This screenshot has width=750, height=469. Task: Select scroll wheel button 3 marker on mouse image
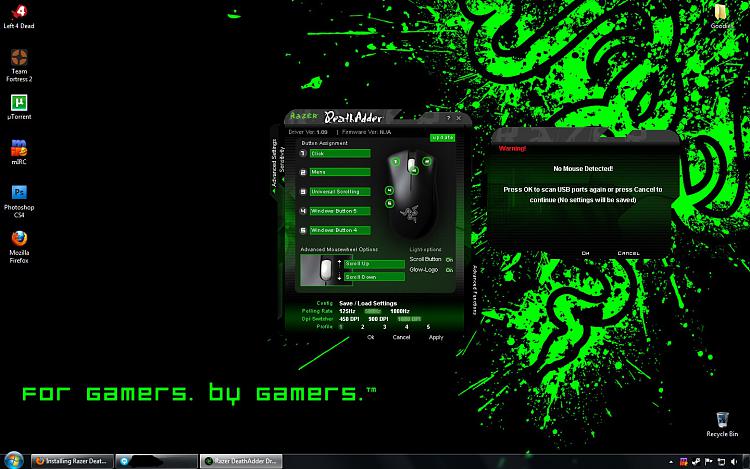point(414,170)
